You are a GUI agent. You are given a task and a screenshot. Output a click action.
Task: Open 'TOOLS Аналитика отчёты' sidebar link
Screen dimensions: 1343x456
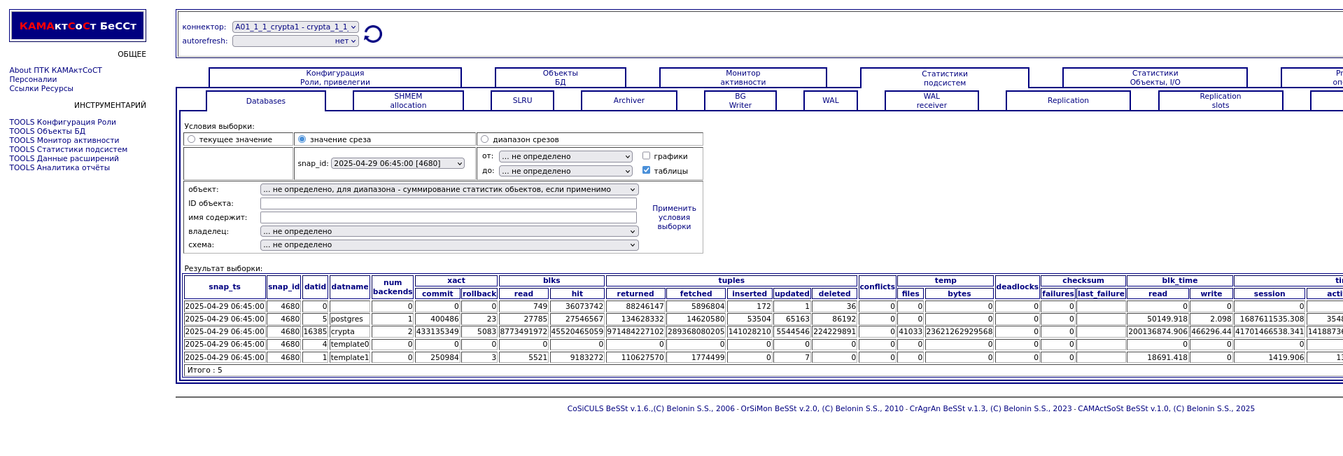60,168
